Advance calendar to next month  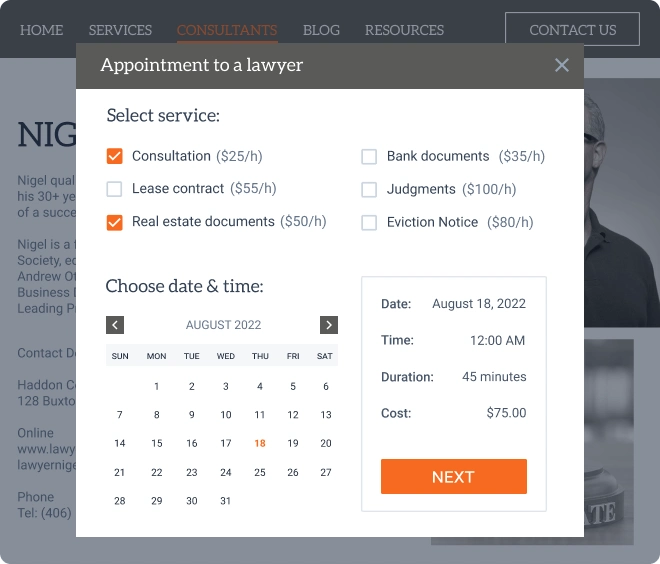click(329, 325)
